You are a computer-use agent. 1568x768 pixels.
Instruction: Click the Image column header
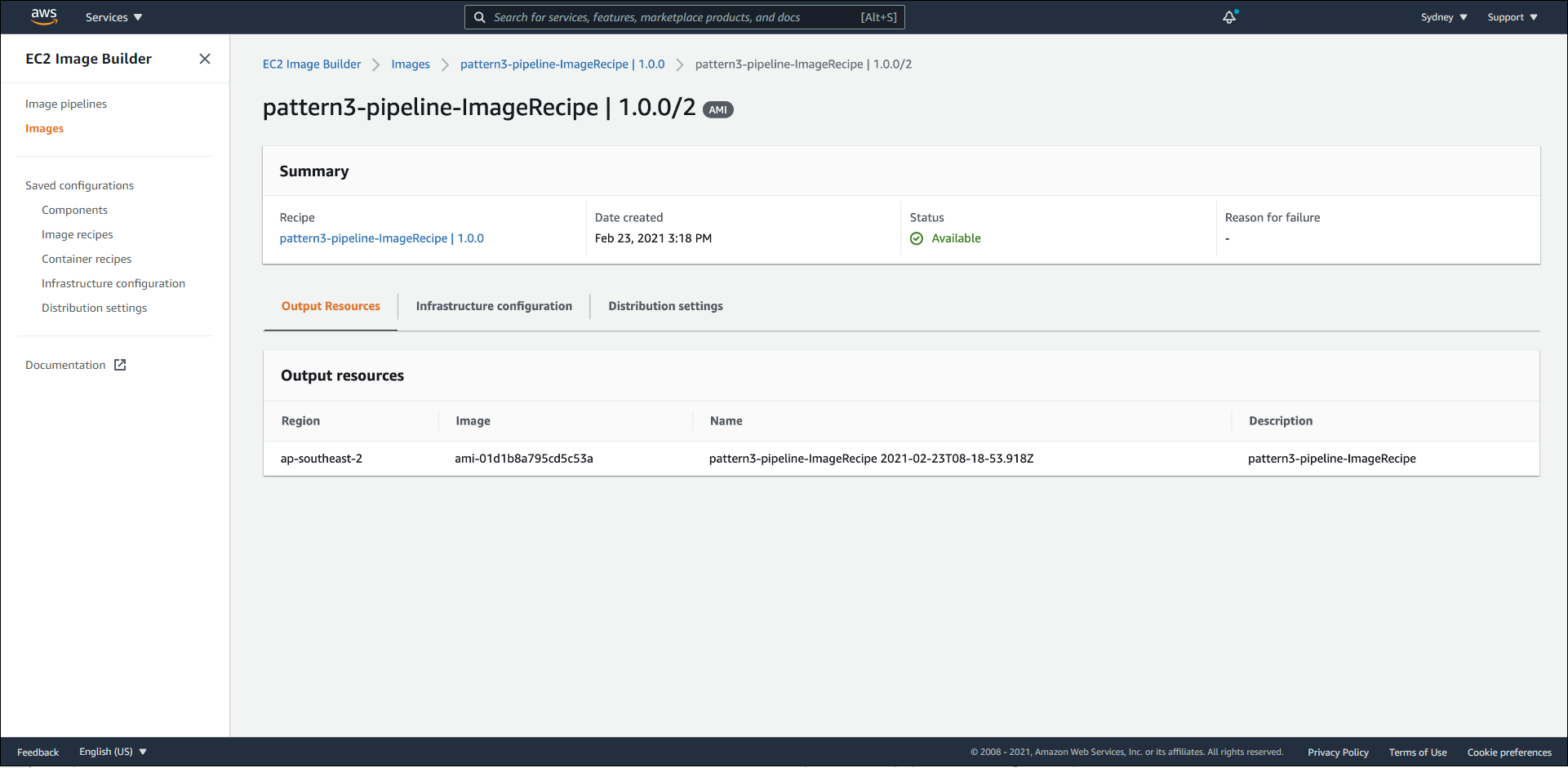pyautogui.click(x=473, y=421)
